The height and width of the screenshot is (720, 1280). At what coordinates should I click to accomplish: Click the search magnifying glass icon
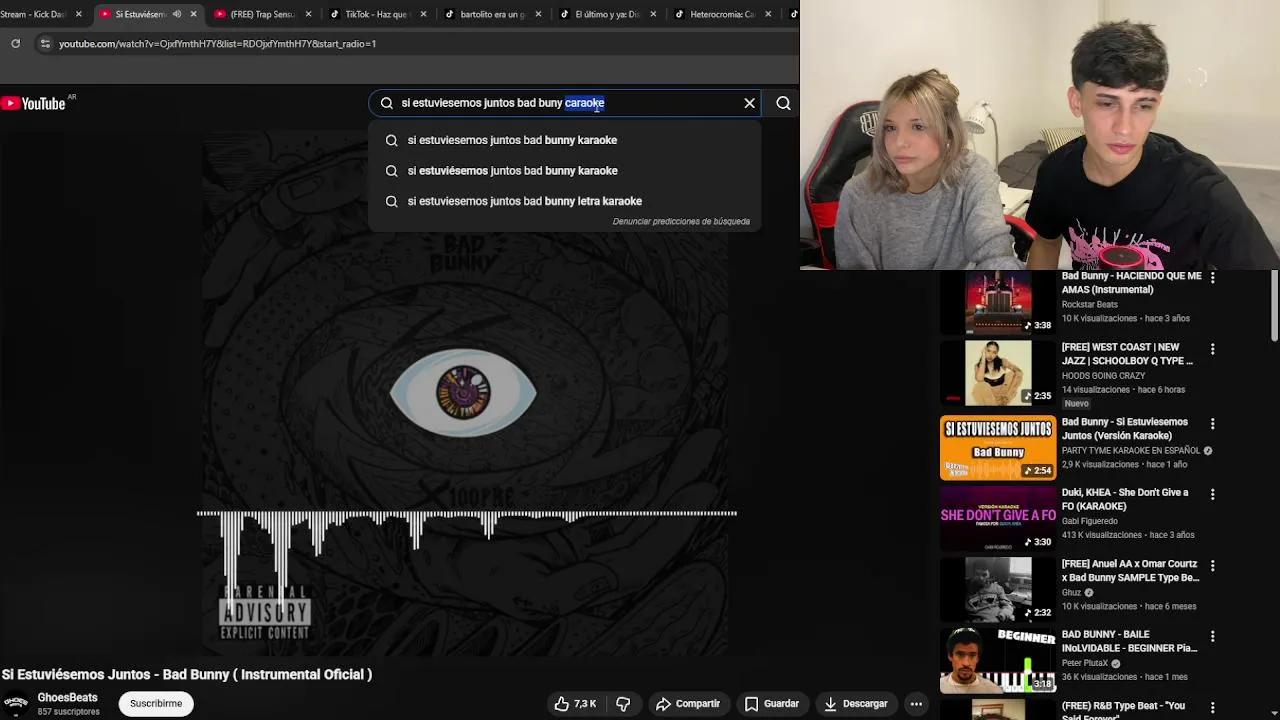coord(783,103)
